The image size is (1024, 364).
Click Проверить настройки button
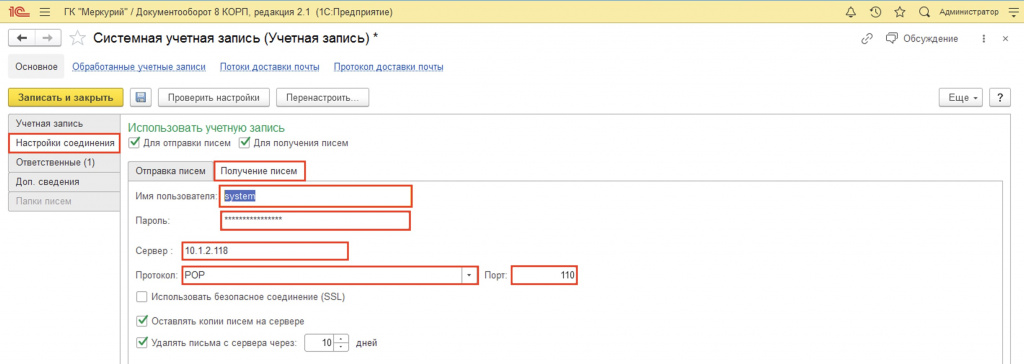[214, 97]
